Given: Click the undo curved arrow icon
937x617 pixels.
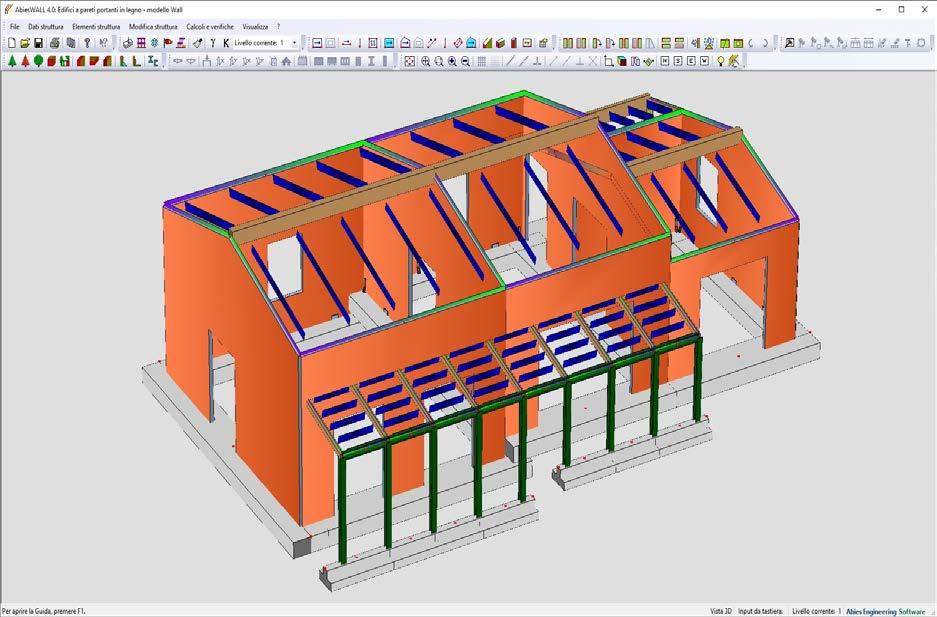Looking at the screenshot, I should click(751, 43).
